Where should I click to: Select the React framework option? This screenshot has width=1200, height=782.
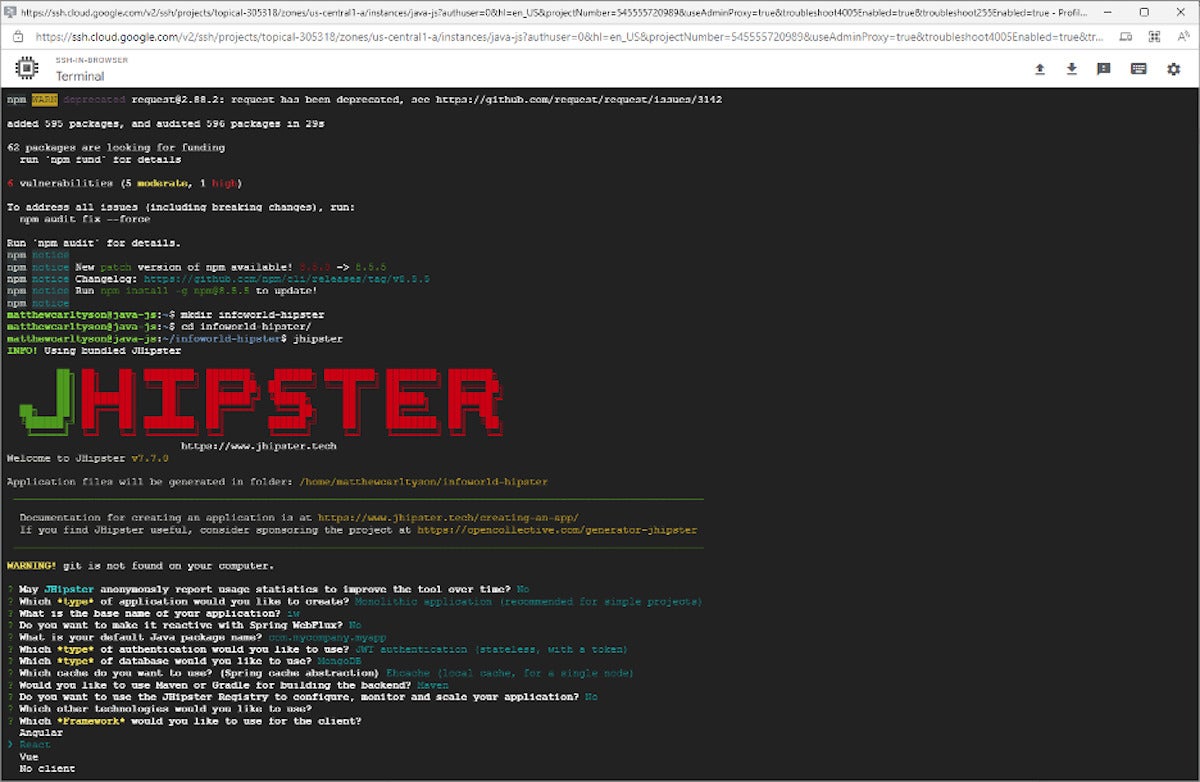[x=34, y=745]
